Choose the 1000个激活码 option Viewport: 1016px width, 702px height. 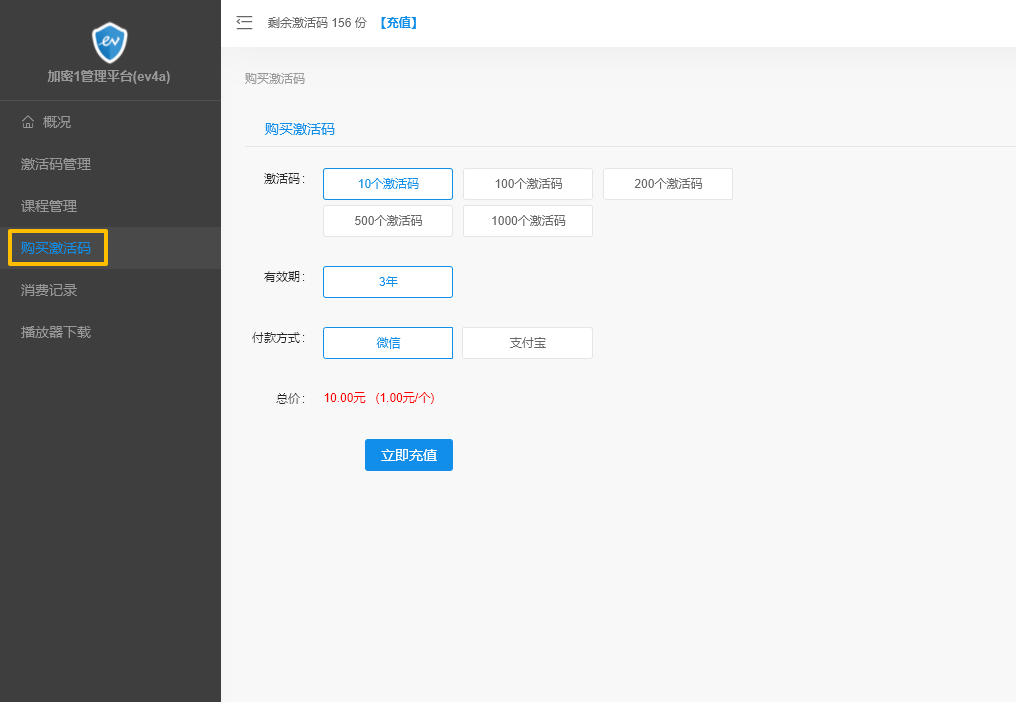pos(528,221)
